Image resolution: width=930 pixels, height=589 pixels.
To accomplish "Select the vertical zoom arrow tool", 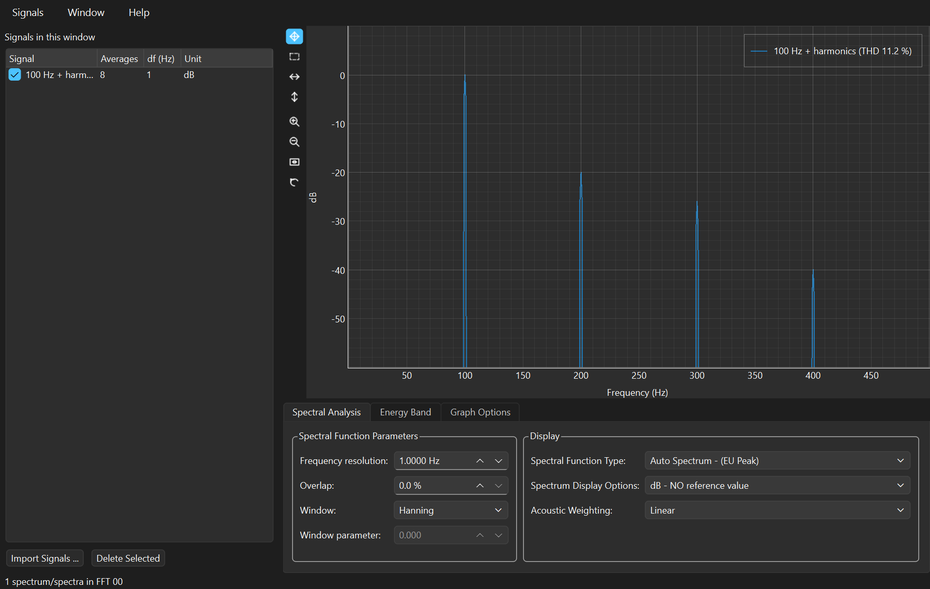I will tap(294, 97).
